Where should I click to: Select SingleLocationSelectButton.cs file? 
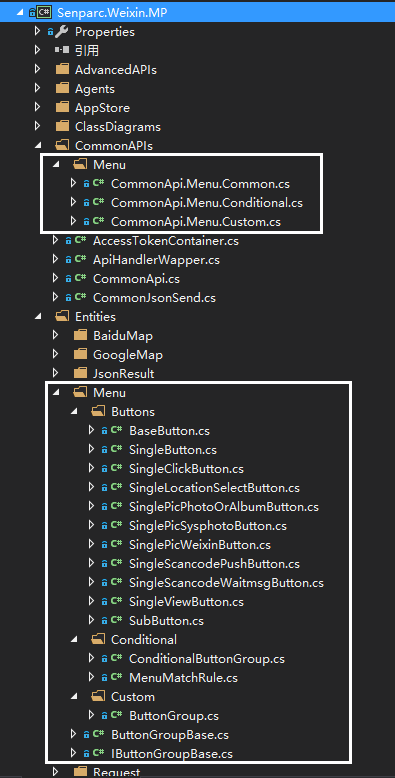point(214,488)
